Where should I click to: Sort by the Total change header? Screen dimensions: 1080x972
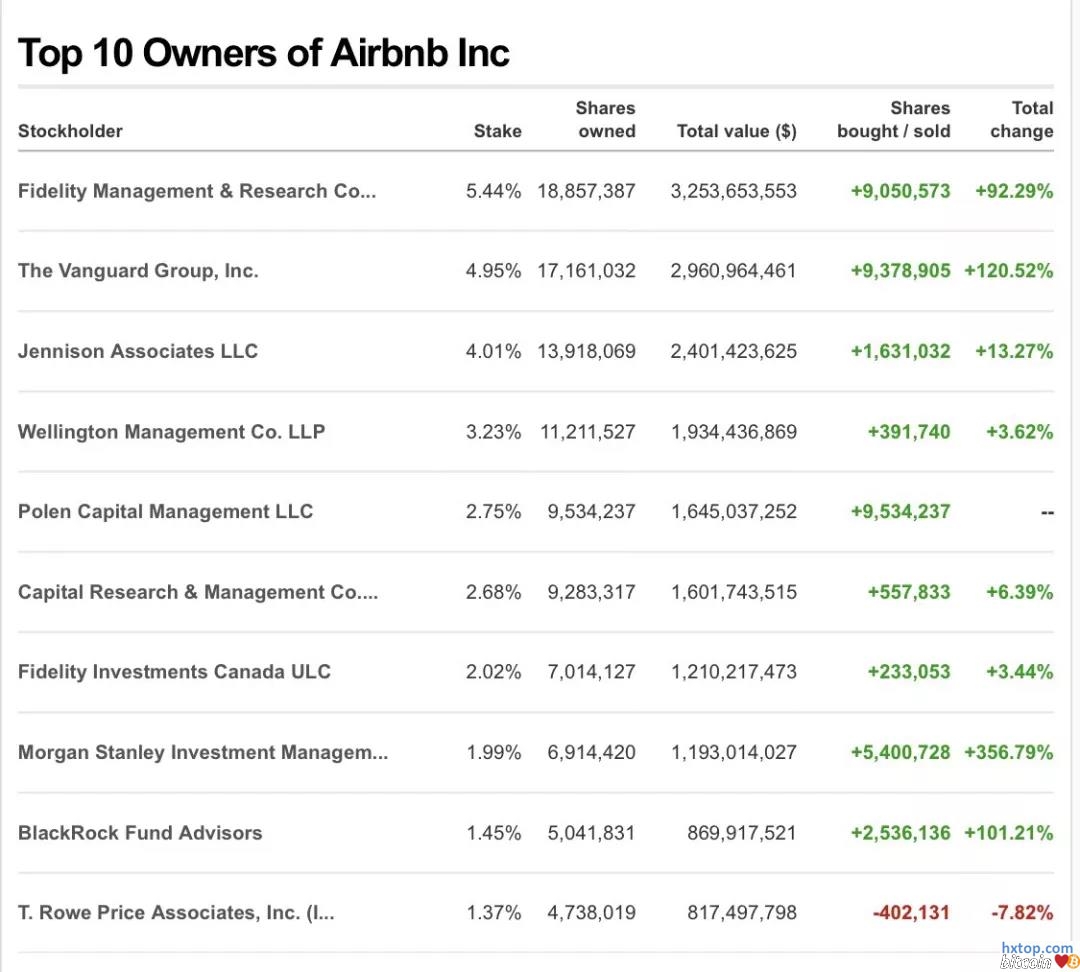tap(1021, 120)
